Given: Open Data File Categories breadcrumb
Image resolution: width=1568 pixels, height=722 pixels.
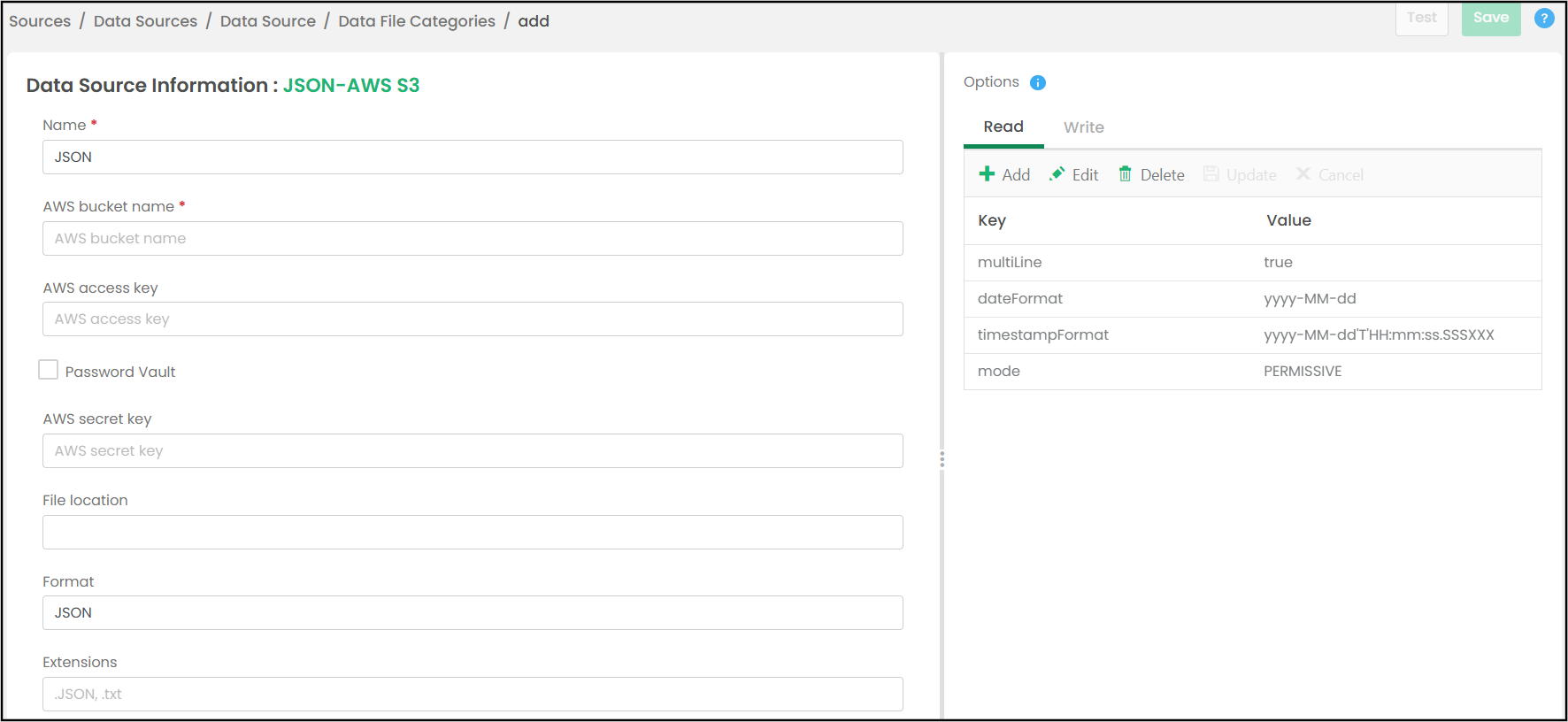Looking at the screenshot, I should pos(417,21).
